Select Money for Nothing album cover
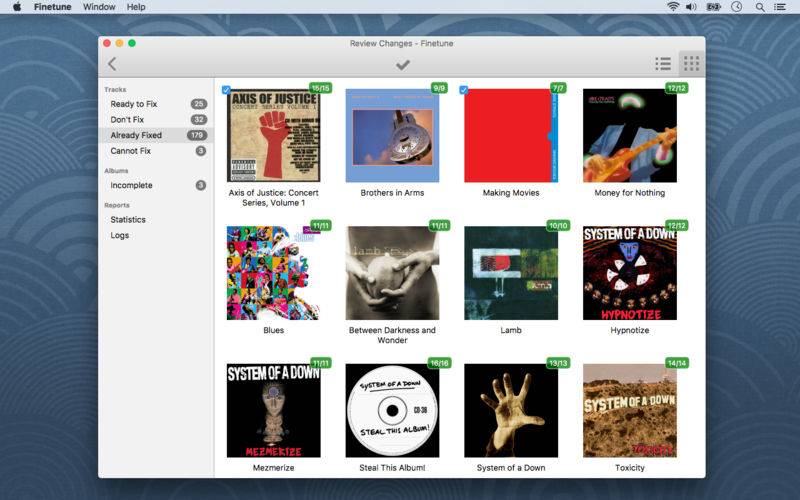Viewport: 800px width, 500px height. point(630,135)
